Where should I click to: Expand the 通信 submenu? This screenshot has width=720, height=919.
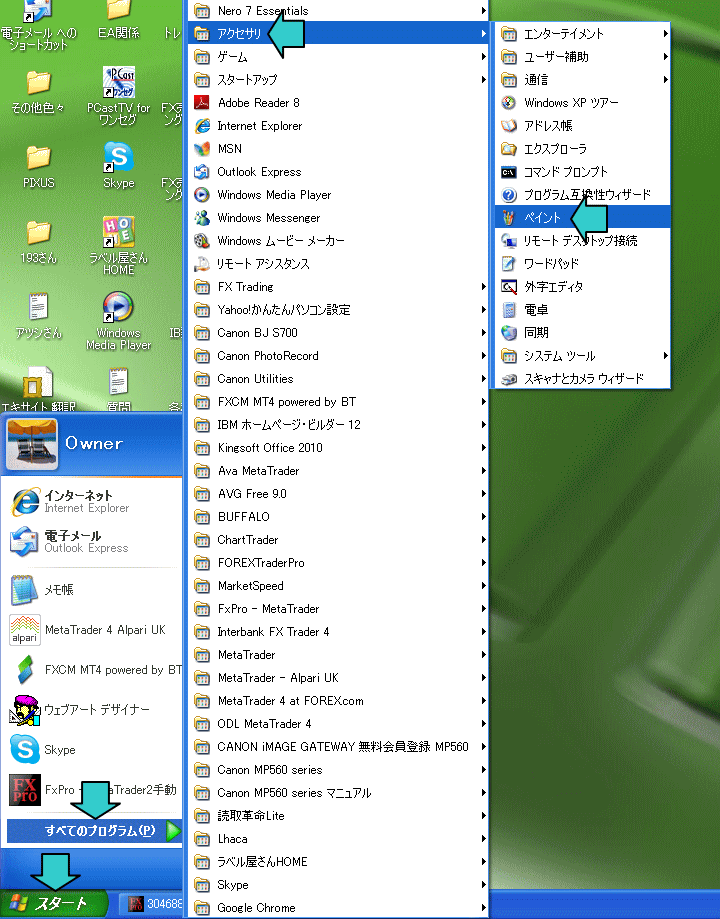coord(582,79)
